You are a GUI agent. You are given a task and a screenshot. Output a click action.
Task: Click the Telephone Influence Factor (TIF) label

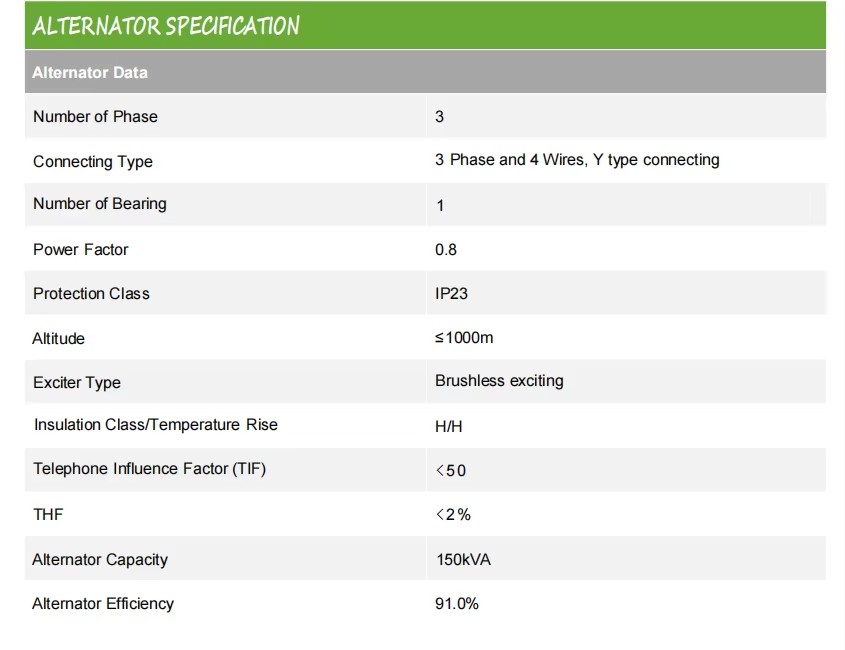149,468
